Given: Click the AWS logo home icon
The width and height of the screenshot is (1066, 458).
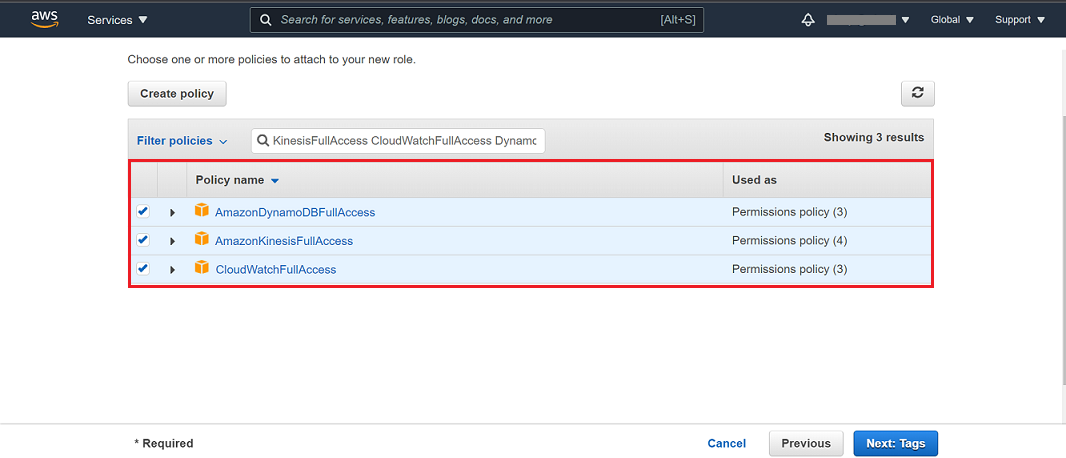Looking at the screenshot, I should coord(45,20).
